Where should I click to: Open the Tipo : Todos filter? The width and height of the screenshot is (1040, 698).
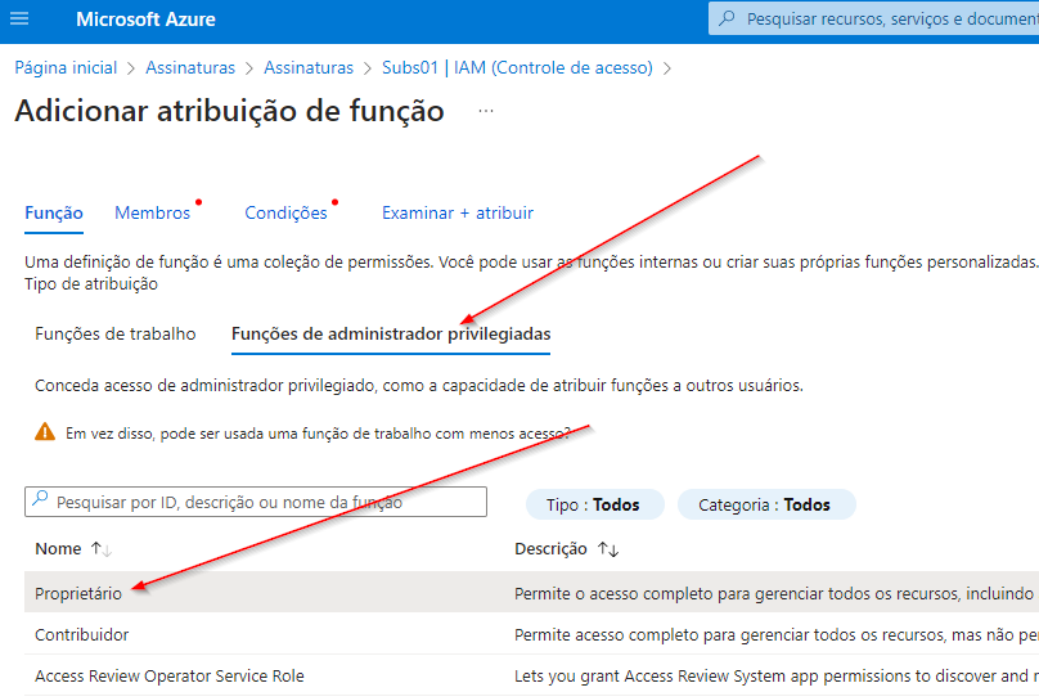(594, 505)
